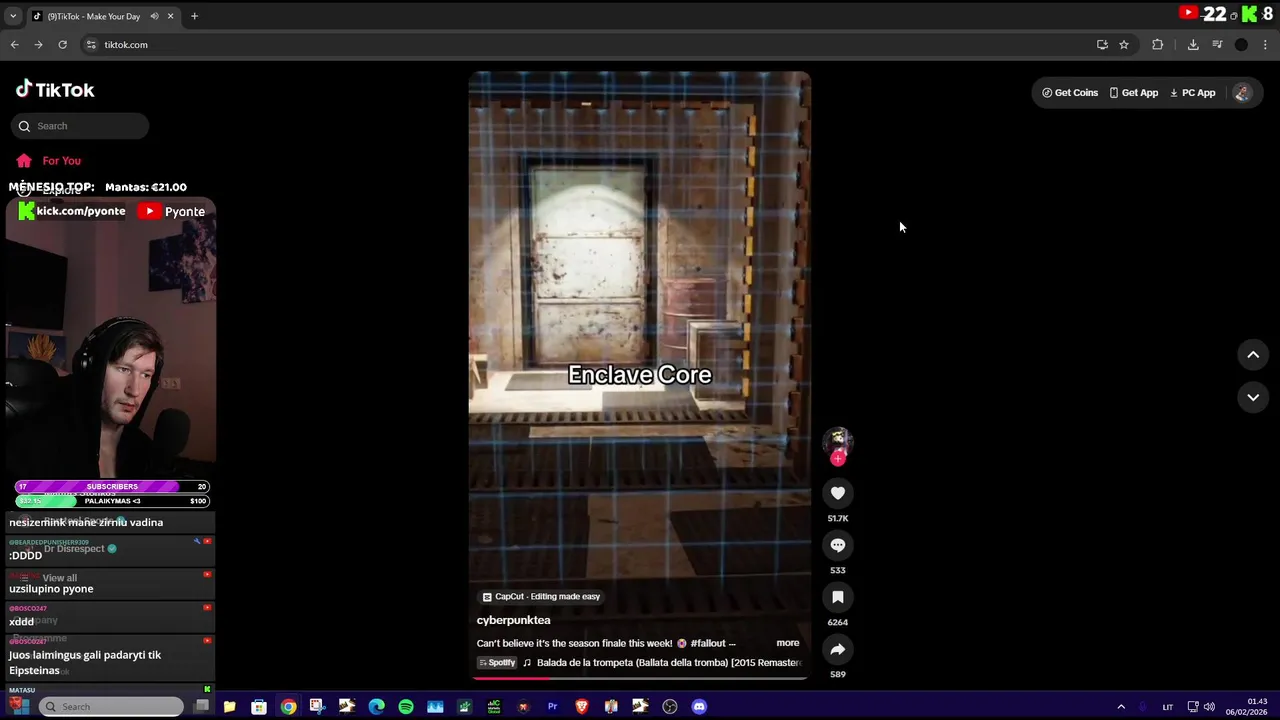Open Brave browser from the taskbar
The width and height of the screenshot is (1280, 720).
click(x=582, y=706)
